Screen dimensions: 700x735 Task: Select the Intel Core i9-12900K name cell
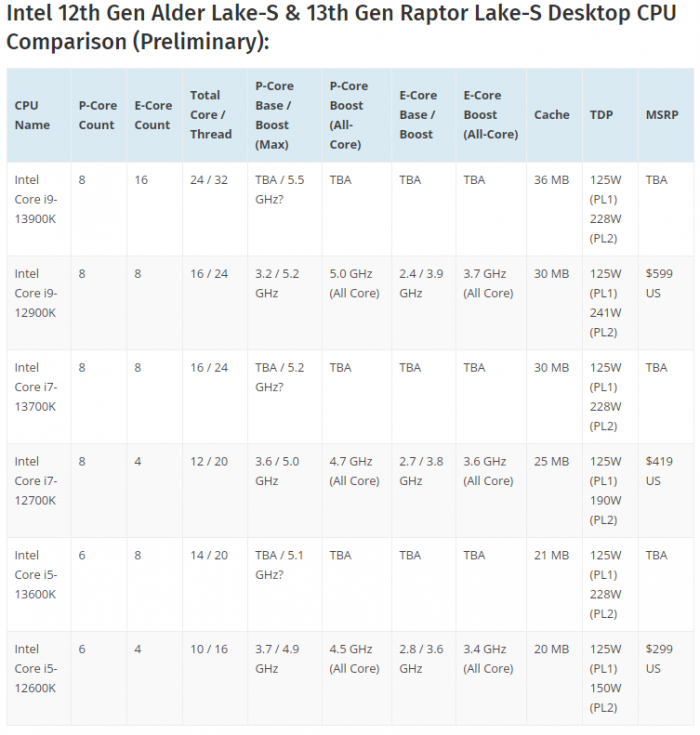(x=36, y=293)
